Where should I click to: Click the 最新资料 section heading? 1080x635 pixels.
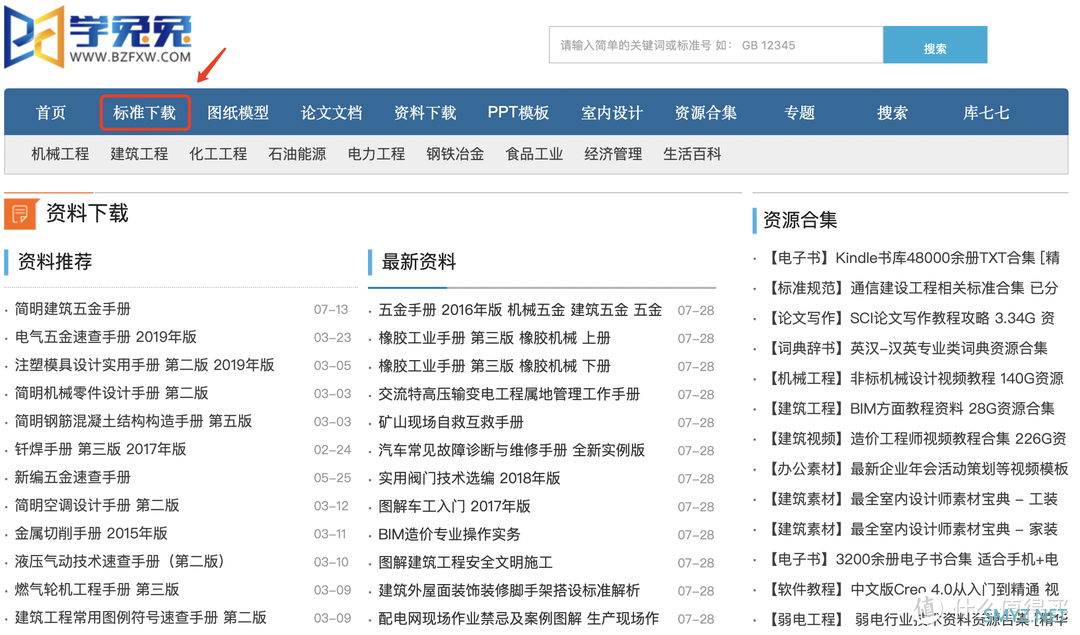(419, 262)
